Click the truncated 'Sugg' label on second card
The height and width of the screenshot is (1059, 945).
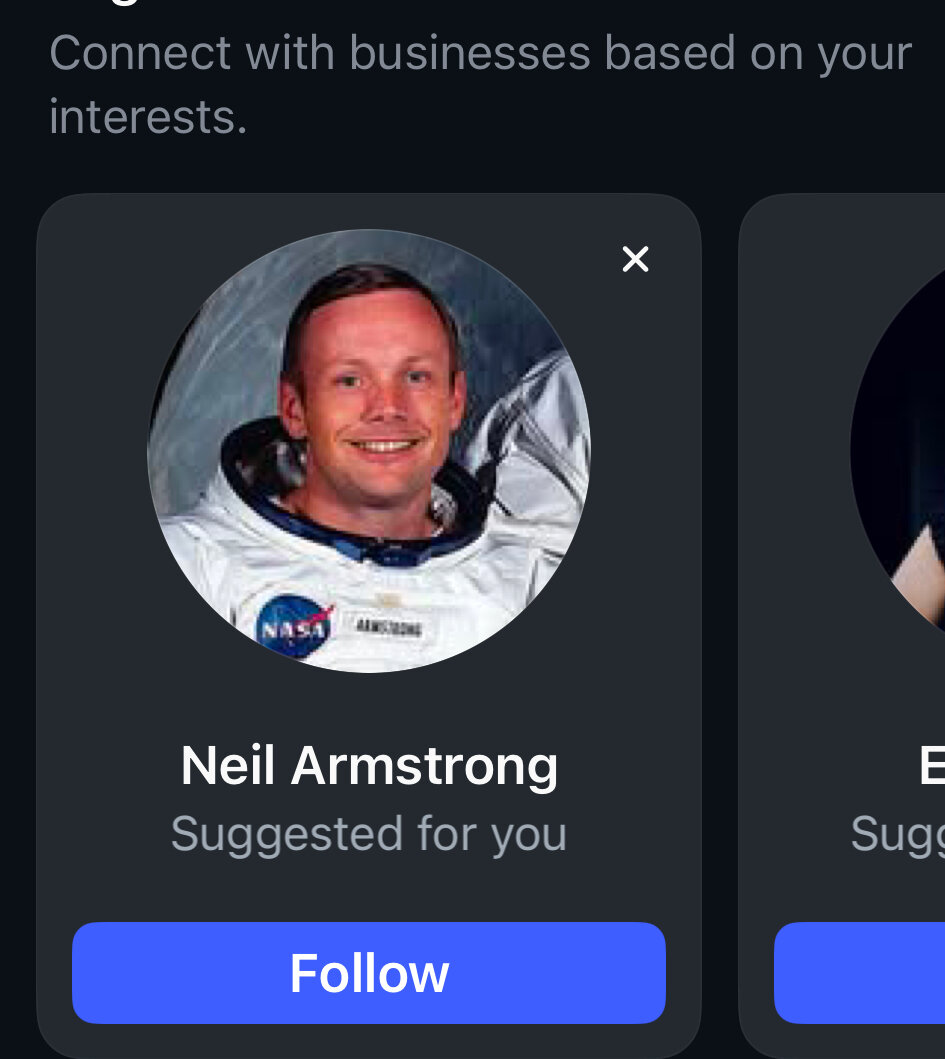click(898, 834)
